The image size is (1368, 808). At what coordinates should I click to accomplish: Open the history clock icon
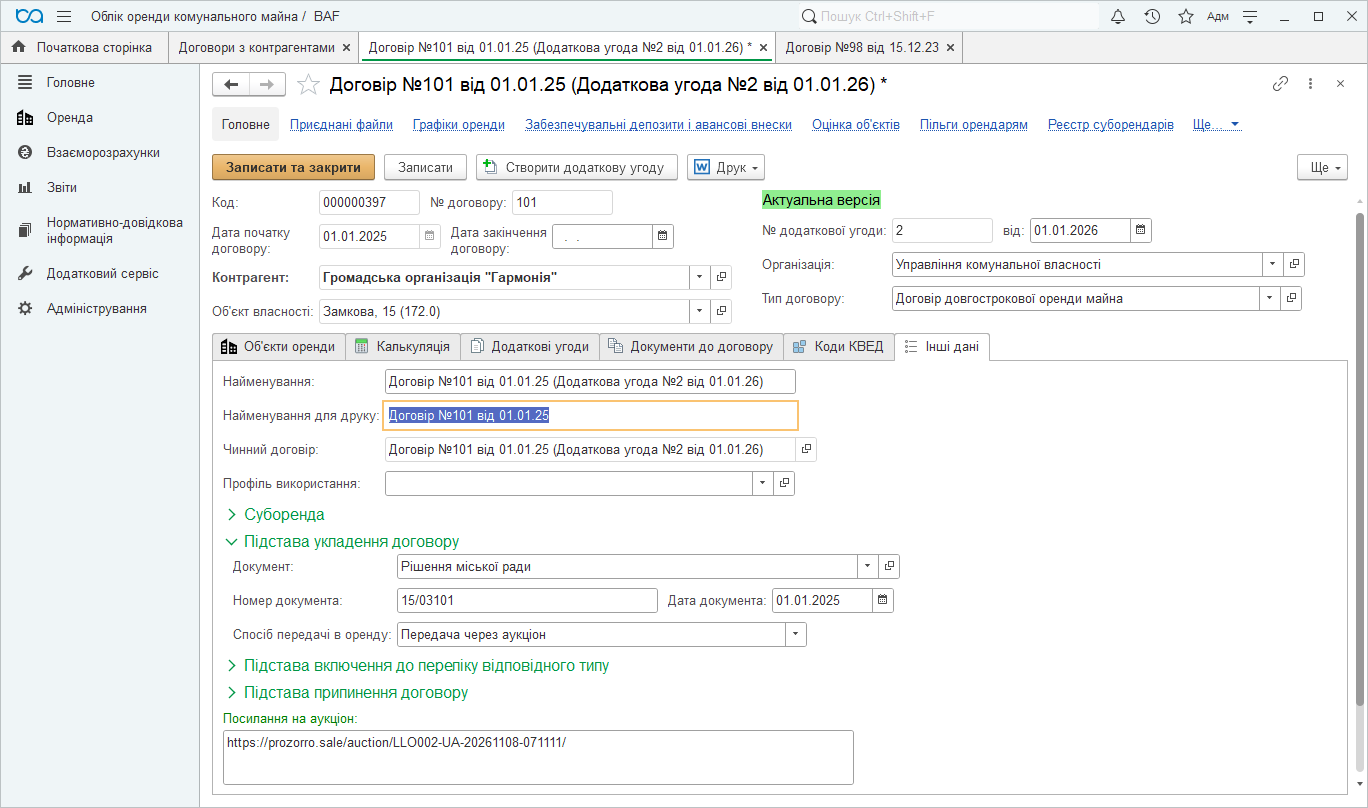(1152, 16)
